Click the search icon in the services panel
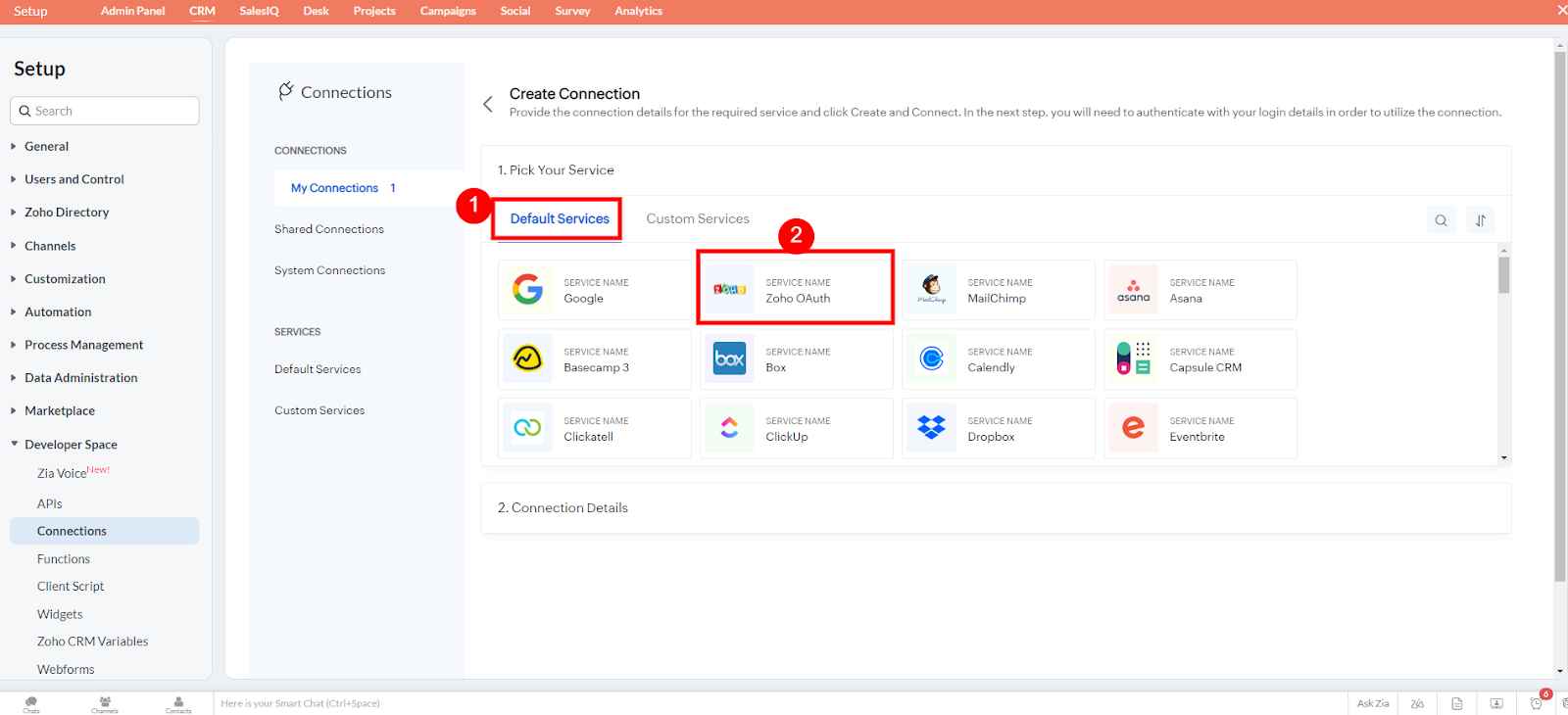The width and height of the screenshot is (1568, 715). point(1441,220)
